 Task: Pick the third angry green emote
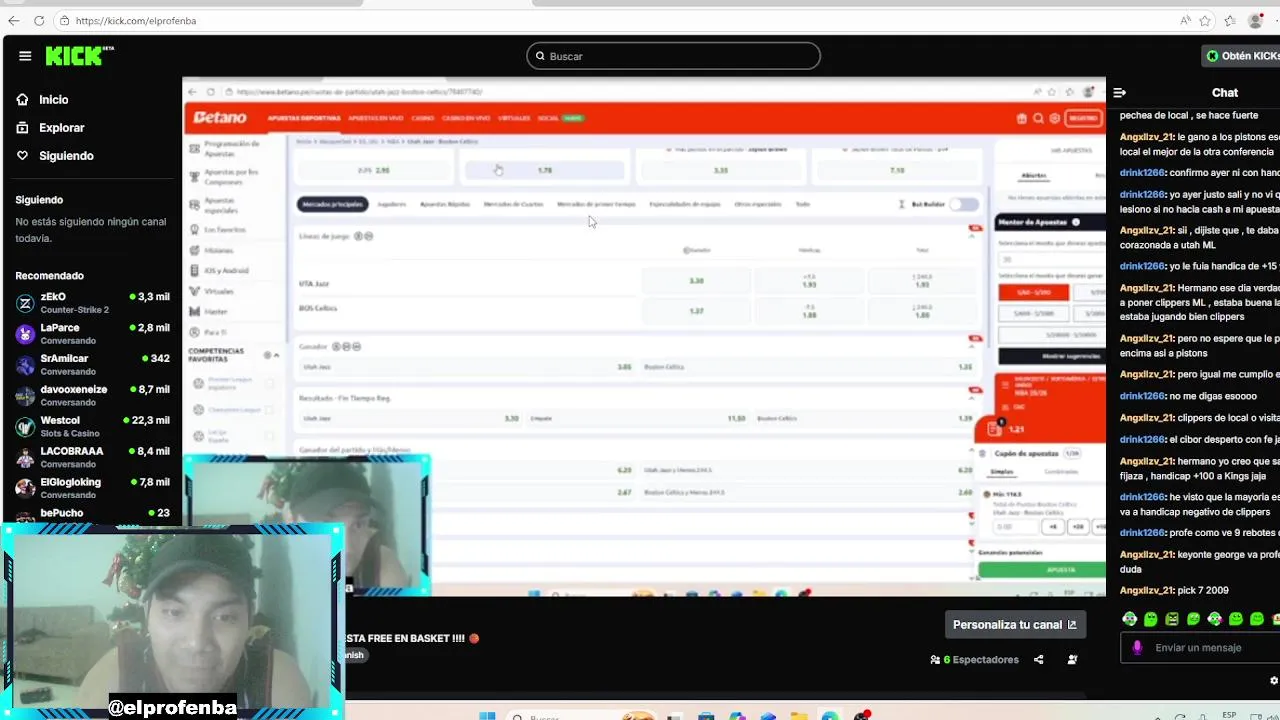(x=1172, y=619)
